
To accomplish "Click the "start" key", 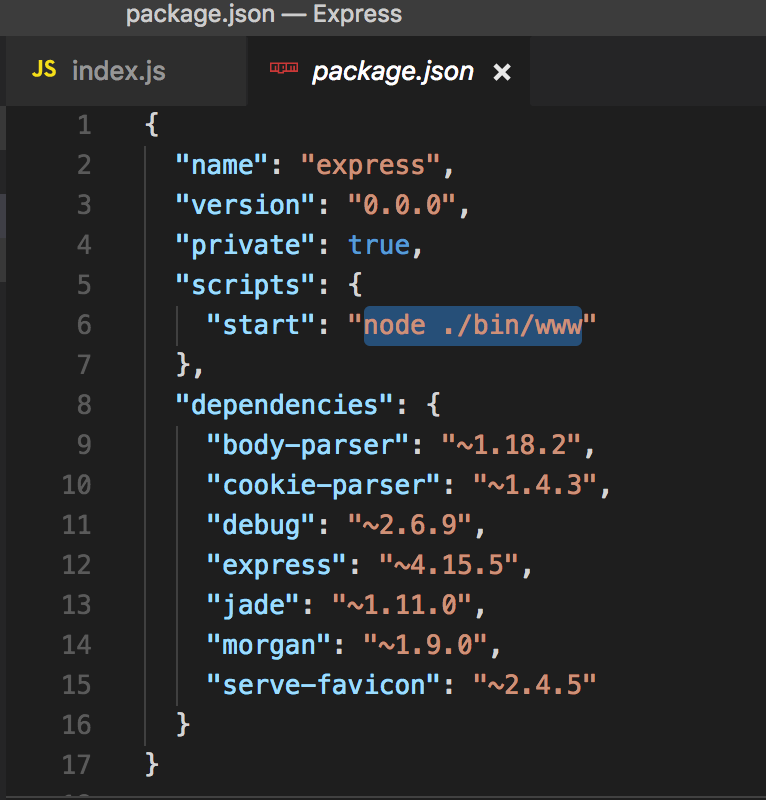I will point(261,325).
